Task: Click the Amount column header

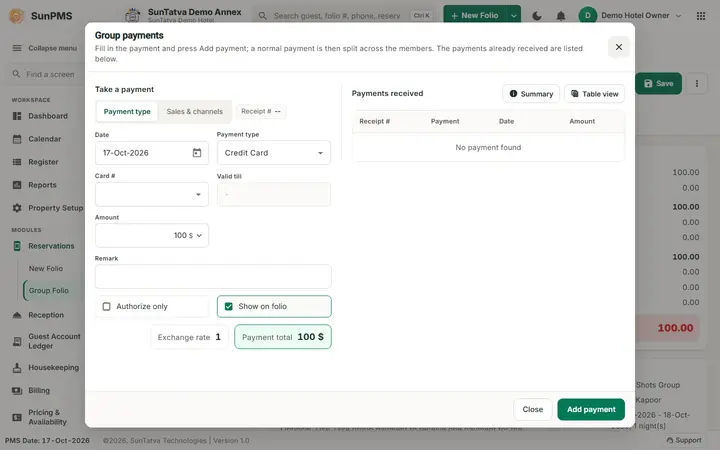Action: pyautogui.click(x=582, y=121)
